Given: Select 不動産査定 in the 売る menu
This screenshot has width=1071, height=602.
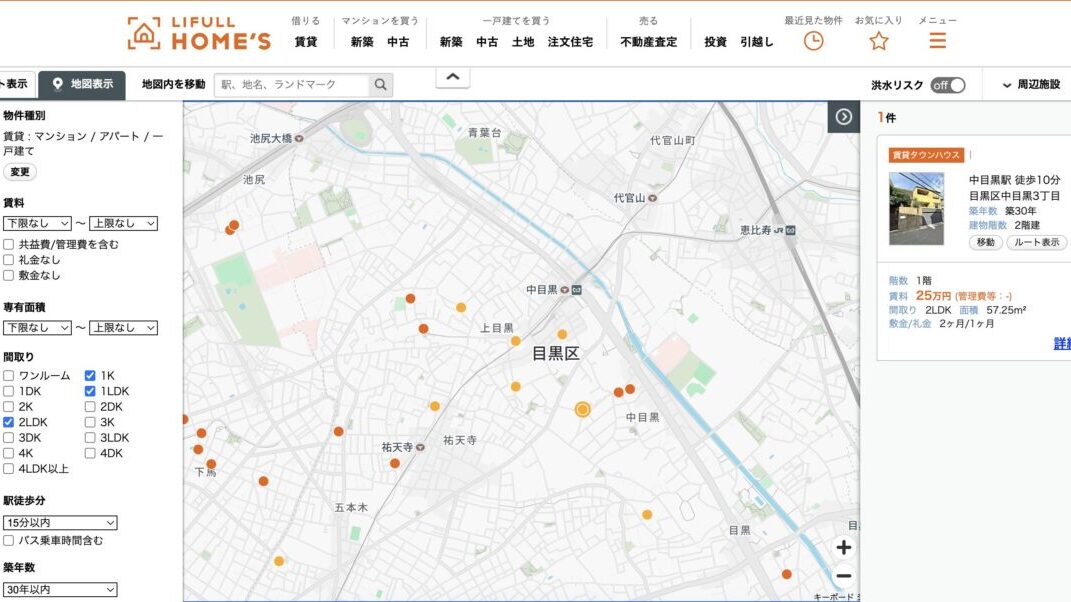Looking at the screenshot, I should click(x=648, y=42).
